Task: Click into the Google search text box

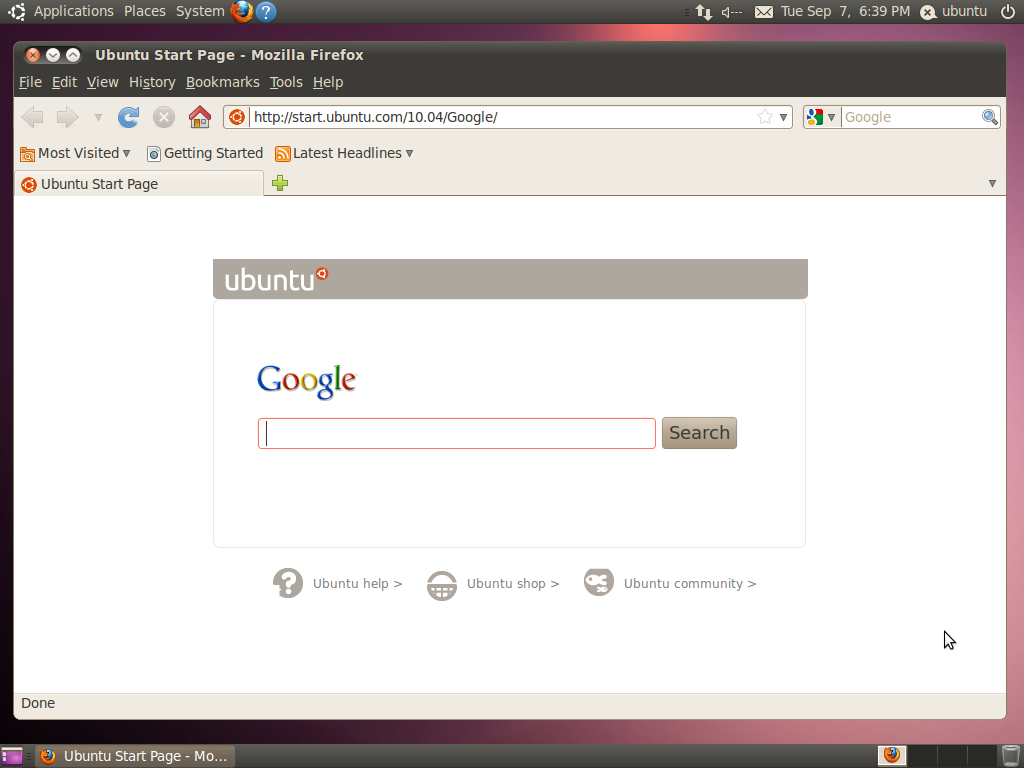Action: tap(456, 434)
